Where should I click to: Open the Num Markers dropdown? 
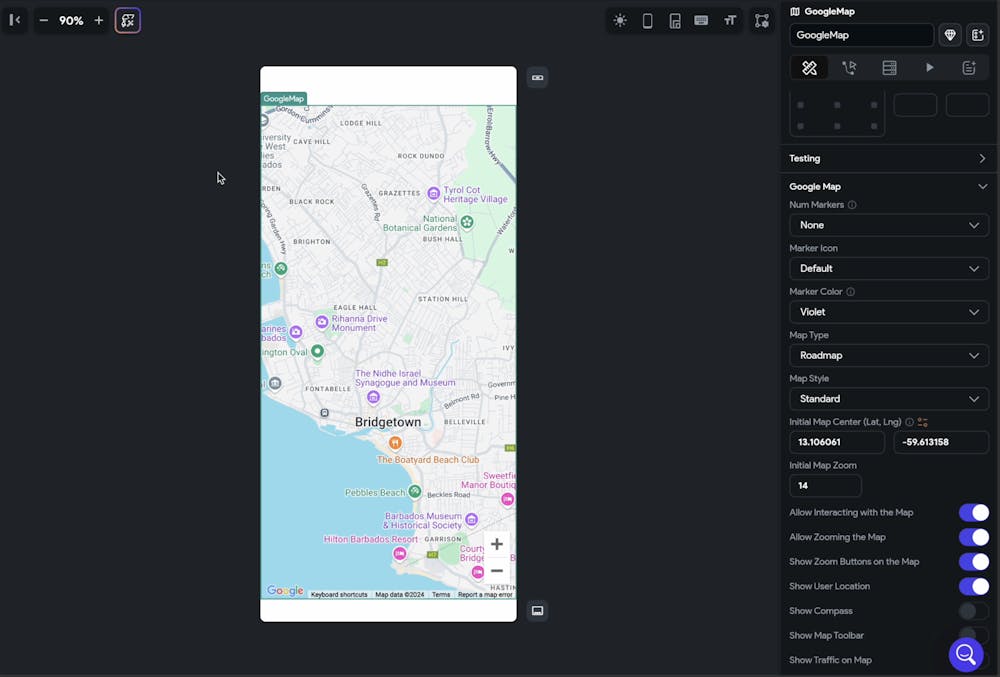pos(888,225)
